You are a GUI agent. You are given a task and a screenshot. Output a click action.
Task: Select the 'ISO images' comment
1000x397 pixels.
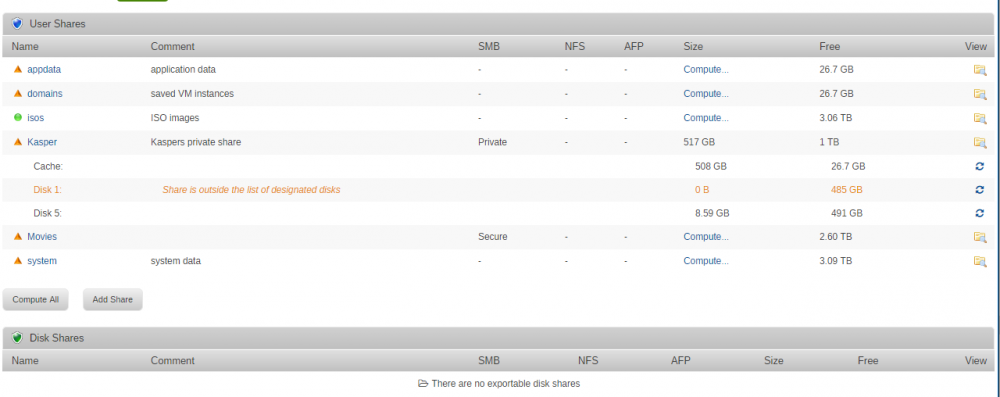point(175,118)
